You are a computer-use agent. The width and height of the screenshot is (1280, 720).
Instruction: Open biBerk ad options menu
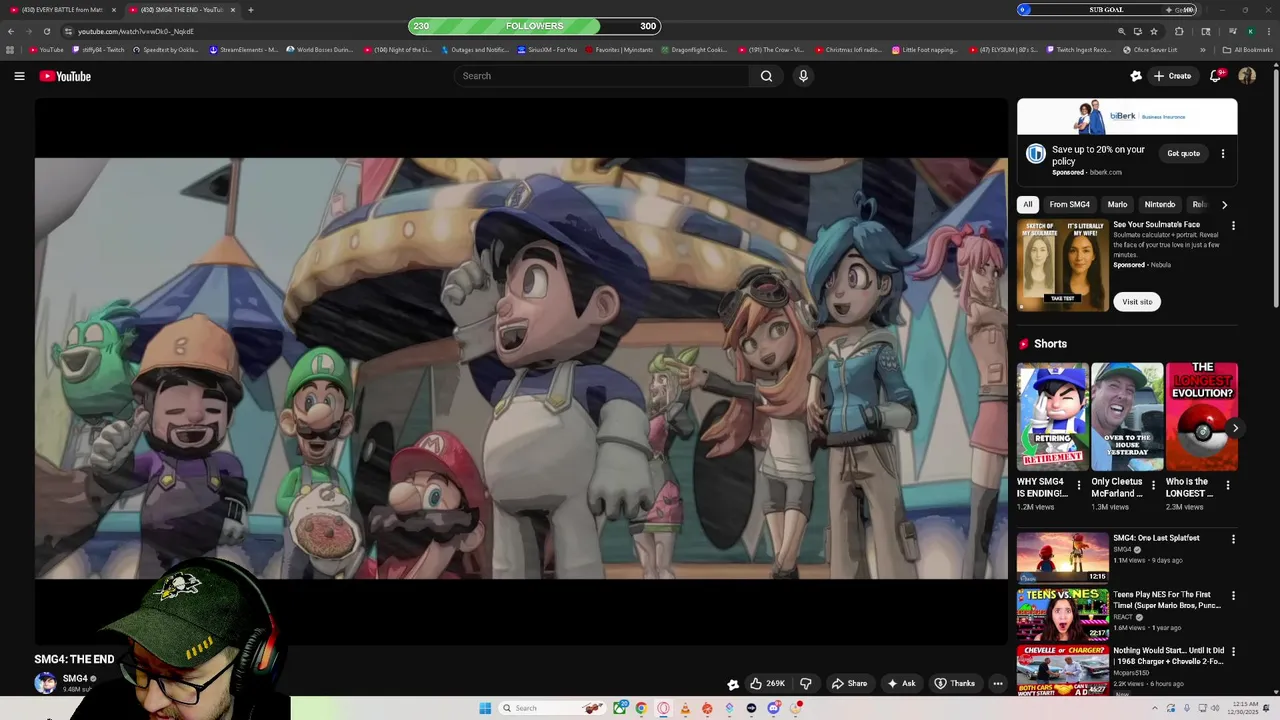(1222, 153)
